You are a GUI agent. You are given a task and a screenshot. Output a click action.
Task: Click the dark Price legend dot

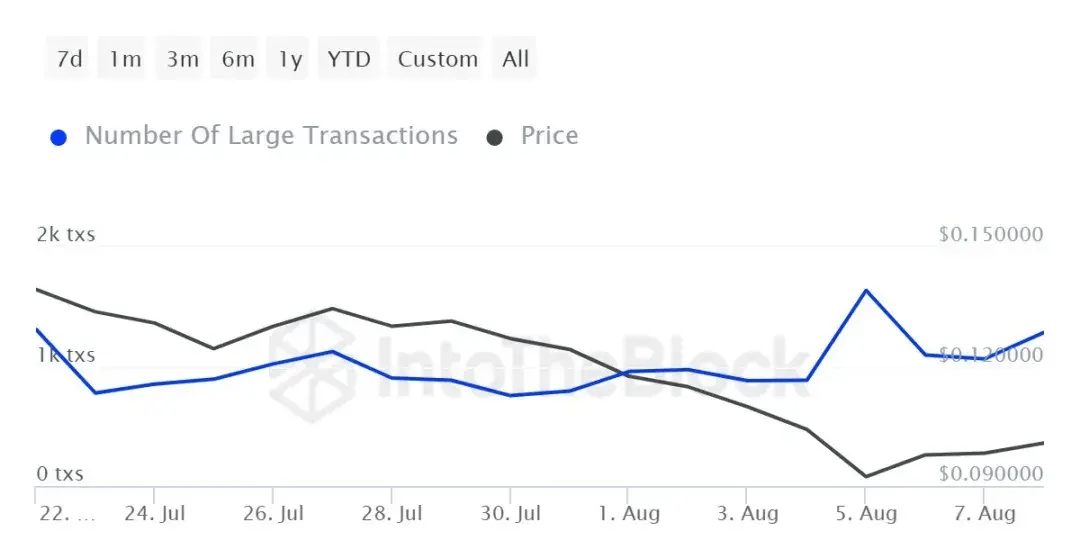(494, 137)
